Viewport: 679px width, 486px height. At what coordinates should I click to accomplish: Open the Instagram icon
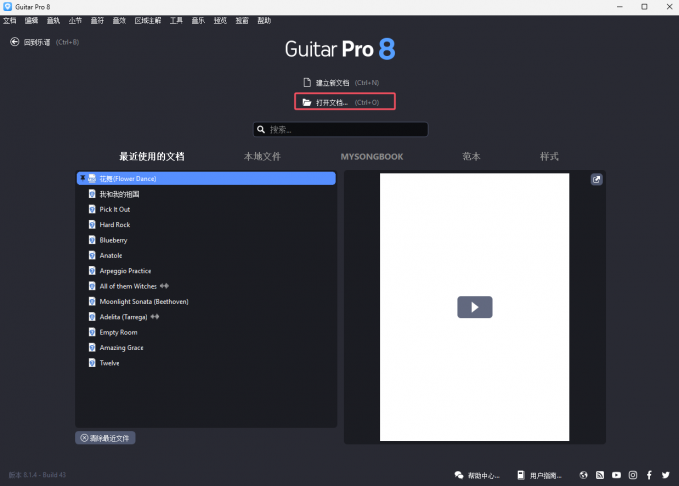(633, 475)
